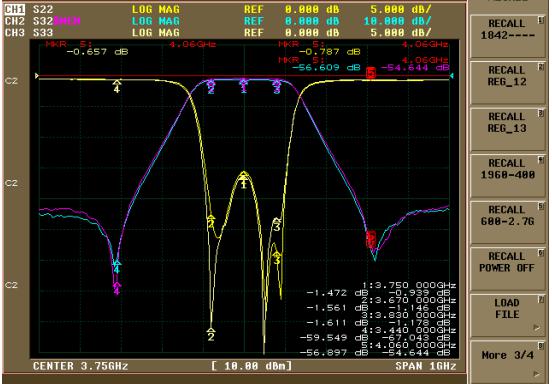Click red marker 5 at the right notch
The height and width of the screenshot is (384, 552).
(x=371, y=239)
